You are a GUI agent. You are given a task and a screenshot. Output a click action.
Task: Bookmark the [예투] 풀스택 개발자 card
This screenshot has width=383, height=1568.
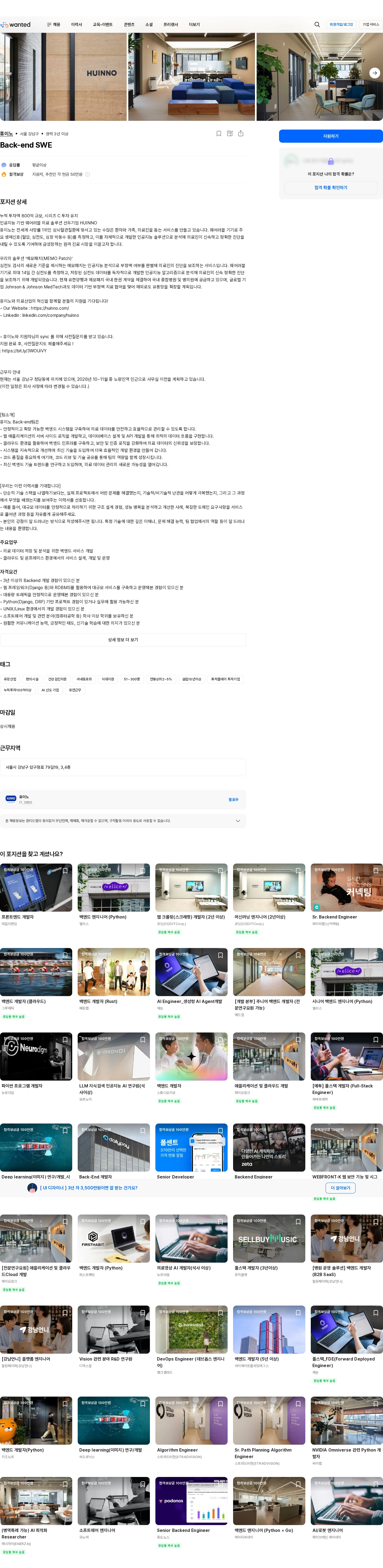point(376,1040)
